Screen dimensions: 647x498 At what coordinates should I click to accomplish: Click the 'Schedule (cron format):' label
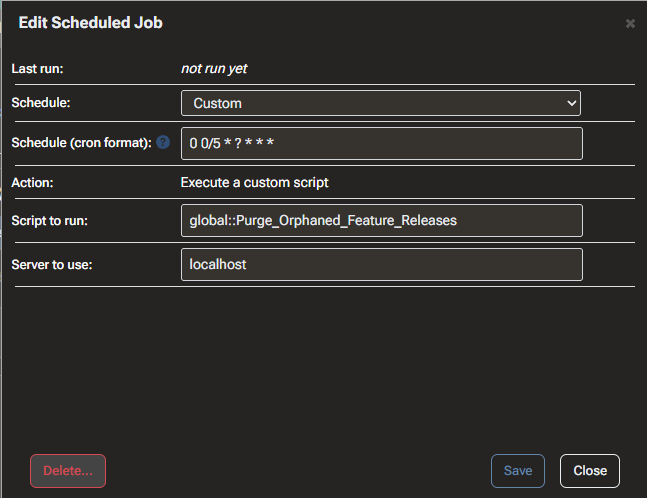coord(82,143)
